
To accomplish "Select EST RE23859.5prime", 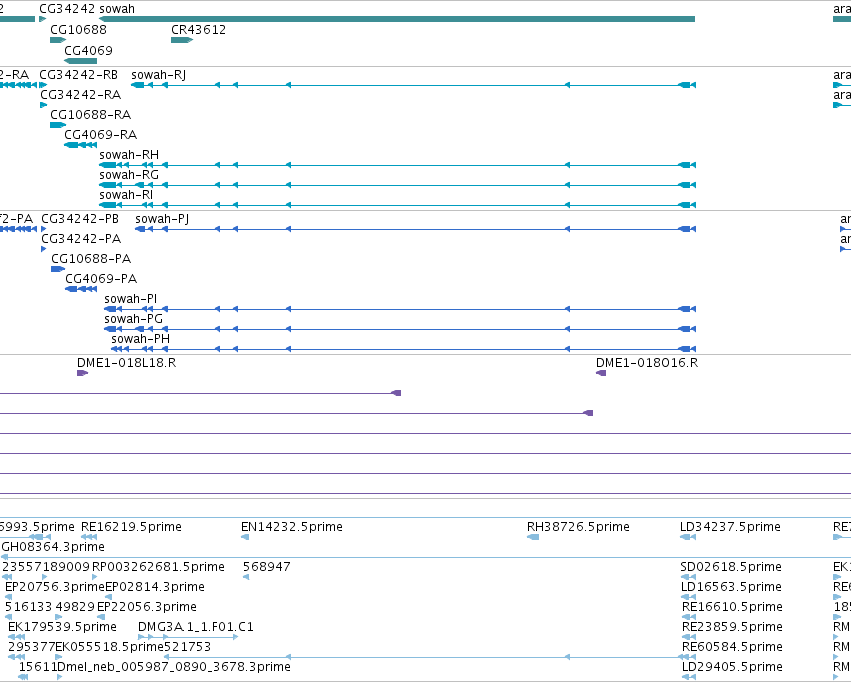I will pos(732,627).
